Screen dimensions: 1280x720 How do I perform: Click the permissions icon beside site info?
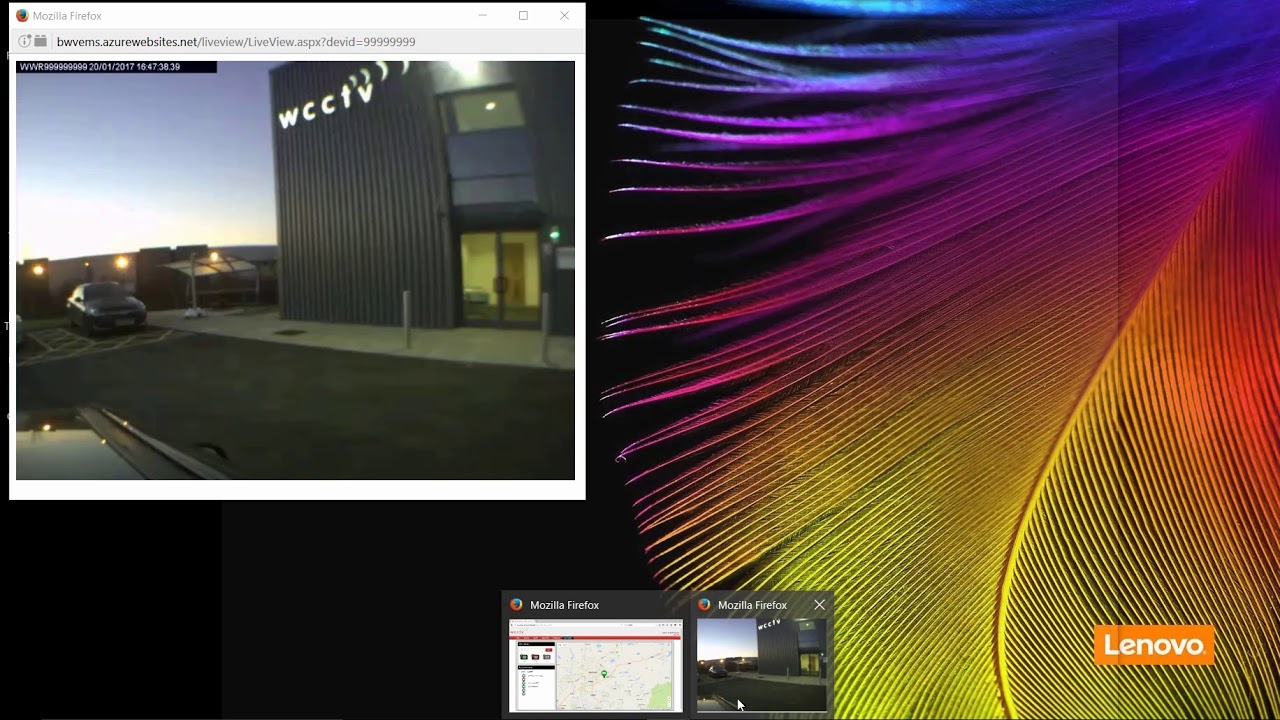pos(41,42)
